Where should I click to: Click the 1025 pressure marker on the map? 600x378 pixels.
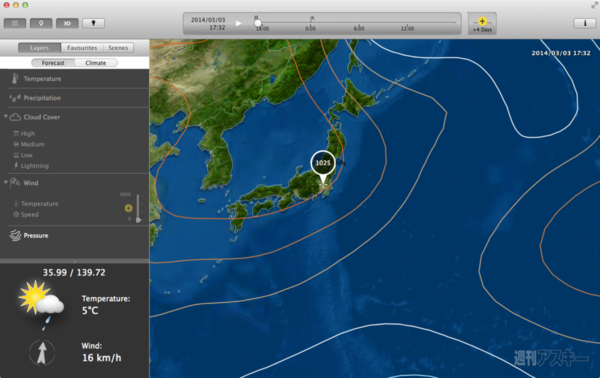coord(323,163)
